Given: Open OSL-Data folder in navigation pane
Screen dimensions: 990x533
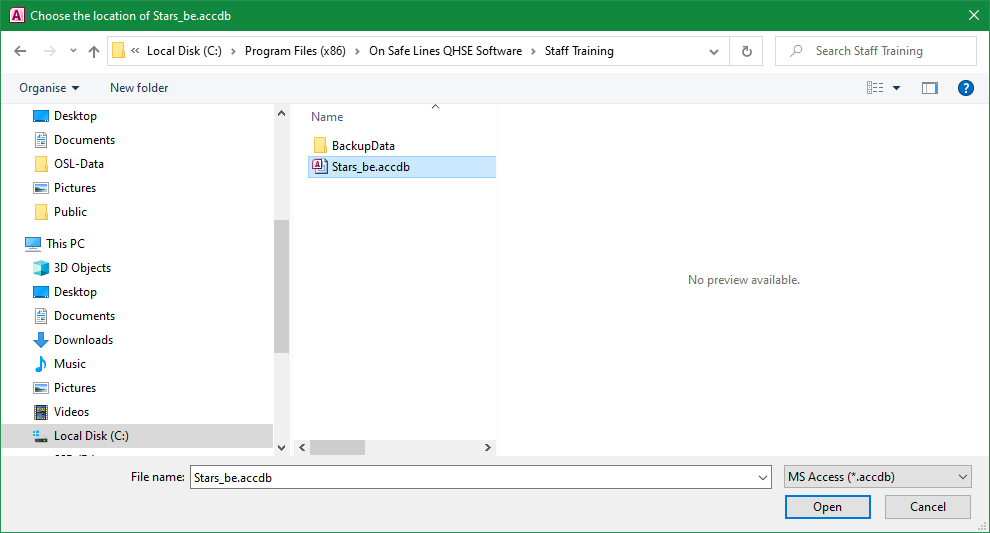Looking at the screenshot, I should tap(78, 164).
